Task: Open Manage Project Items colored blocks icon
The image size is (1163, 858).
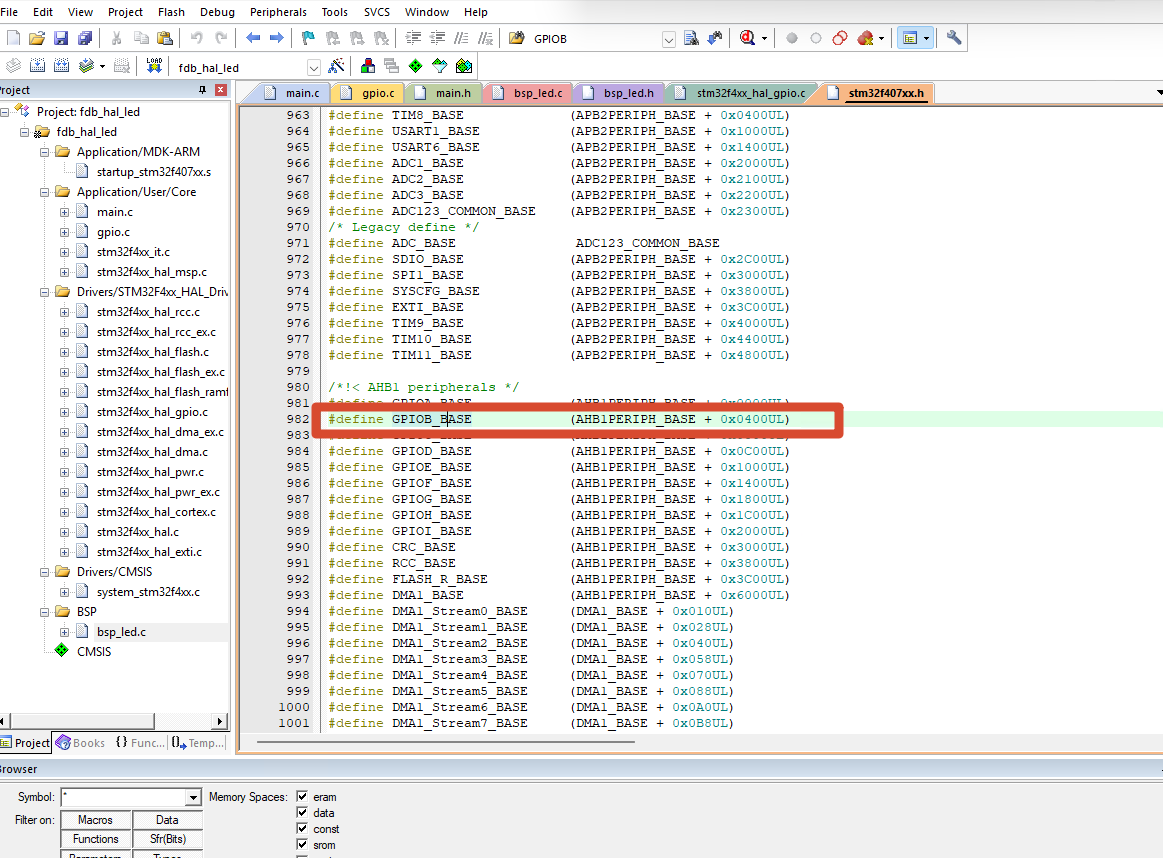Action: tap(367, 66)
